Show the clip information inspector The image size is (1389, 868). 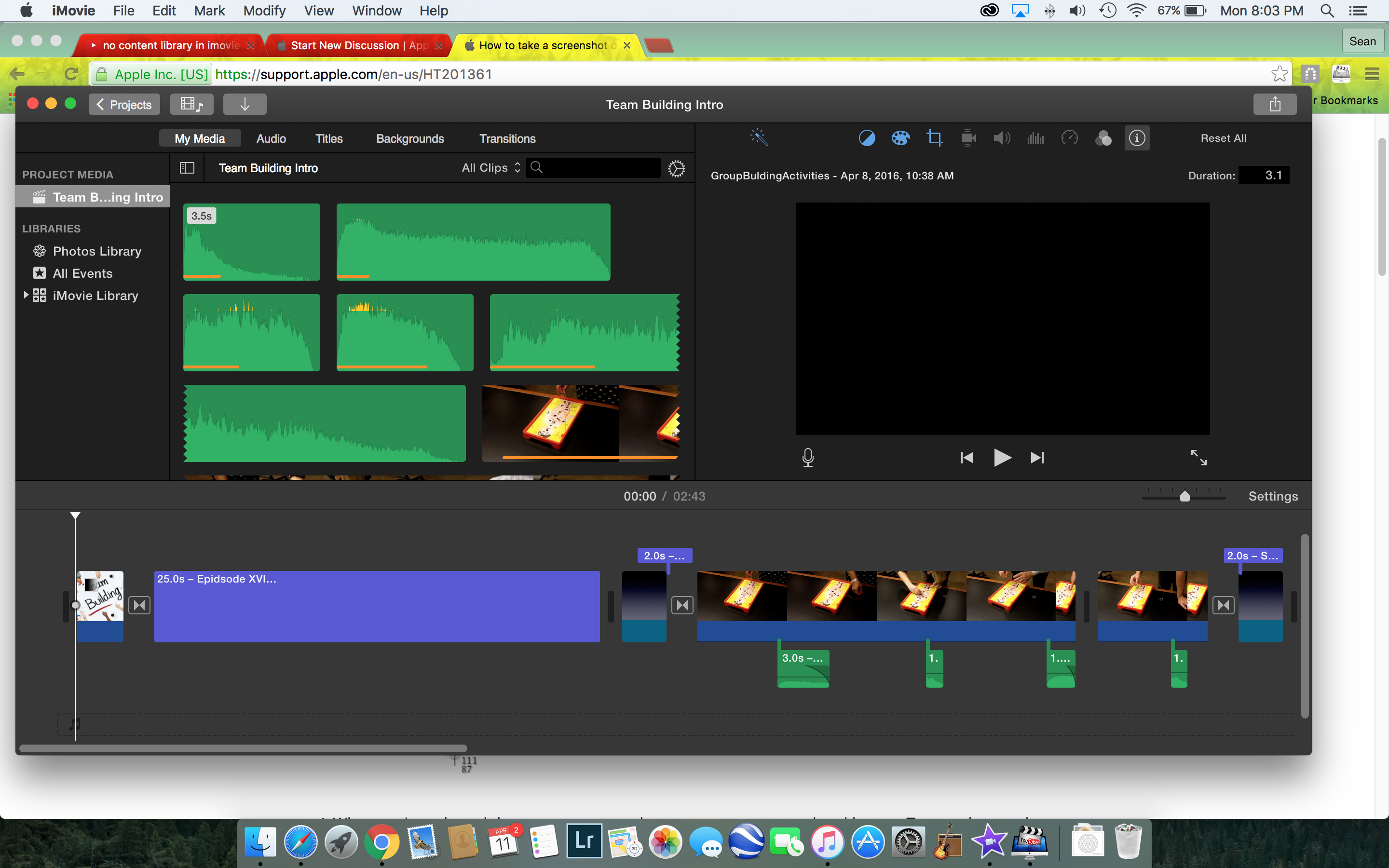[1137, 138]
